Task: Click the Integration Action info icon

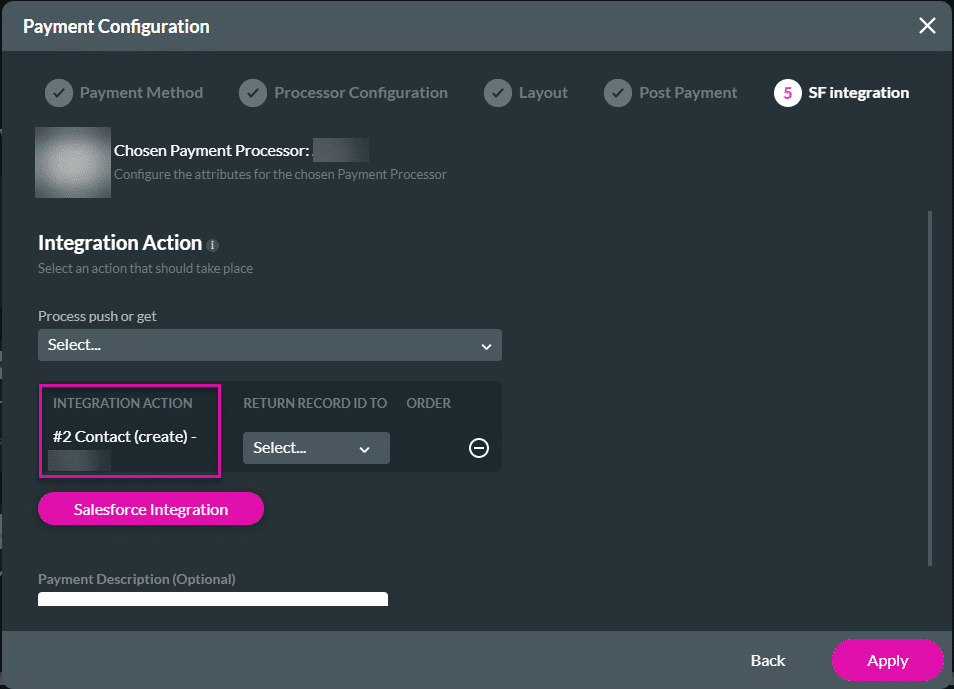Action: 213,244
